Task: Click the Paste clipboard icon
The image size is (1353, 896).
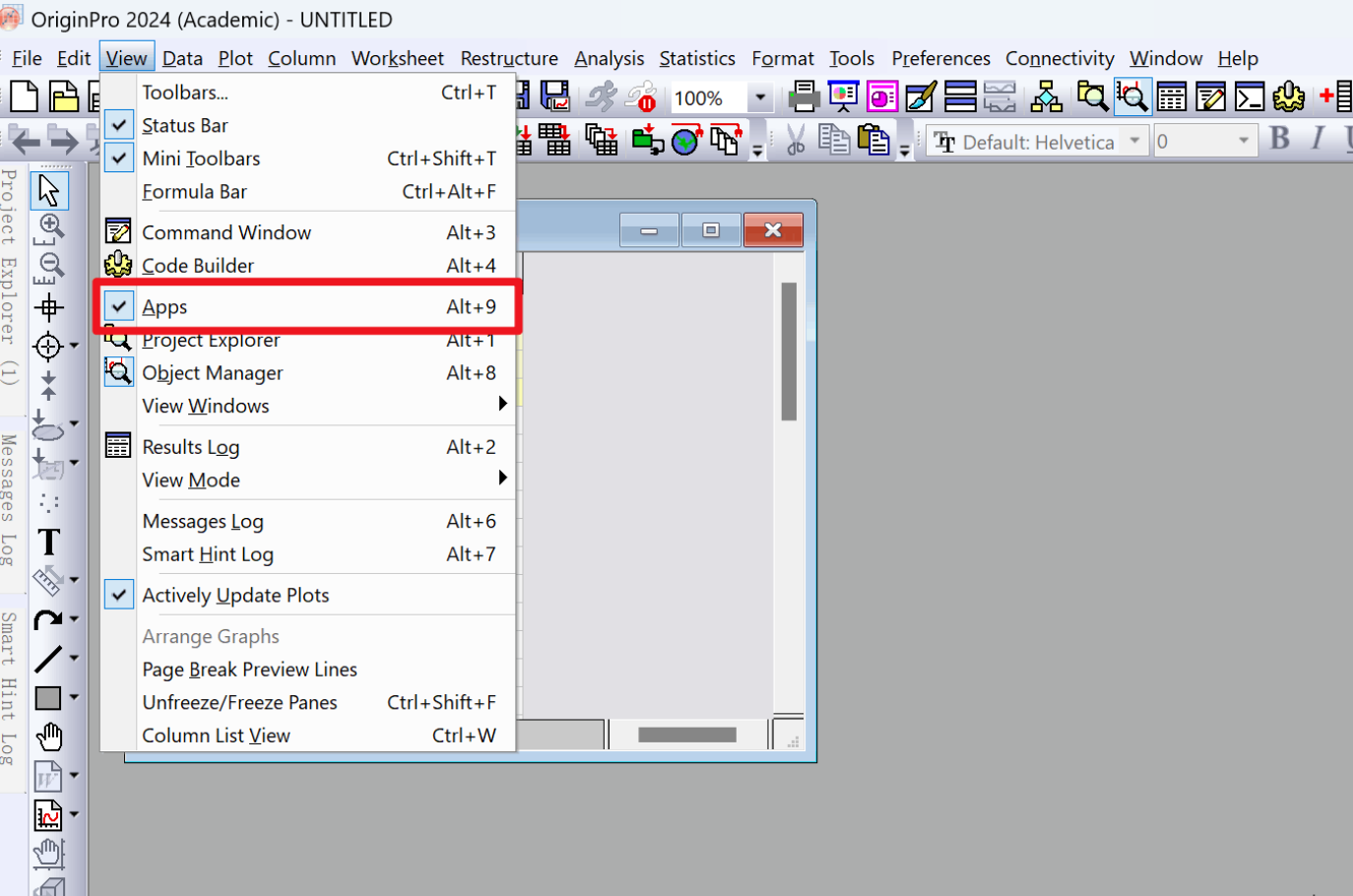Action: [872, 140]
